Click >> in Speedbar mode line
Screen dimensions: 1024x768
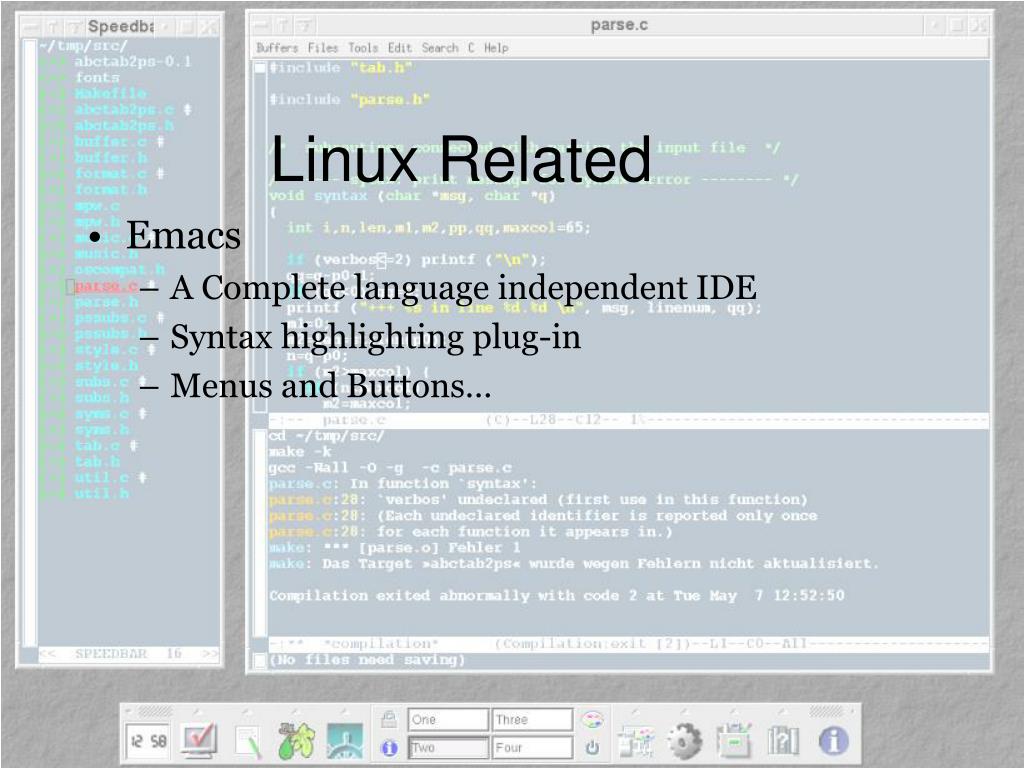pyautogui.click(x=210, y=654)
